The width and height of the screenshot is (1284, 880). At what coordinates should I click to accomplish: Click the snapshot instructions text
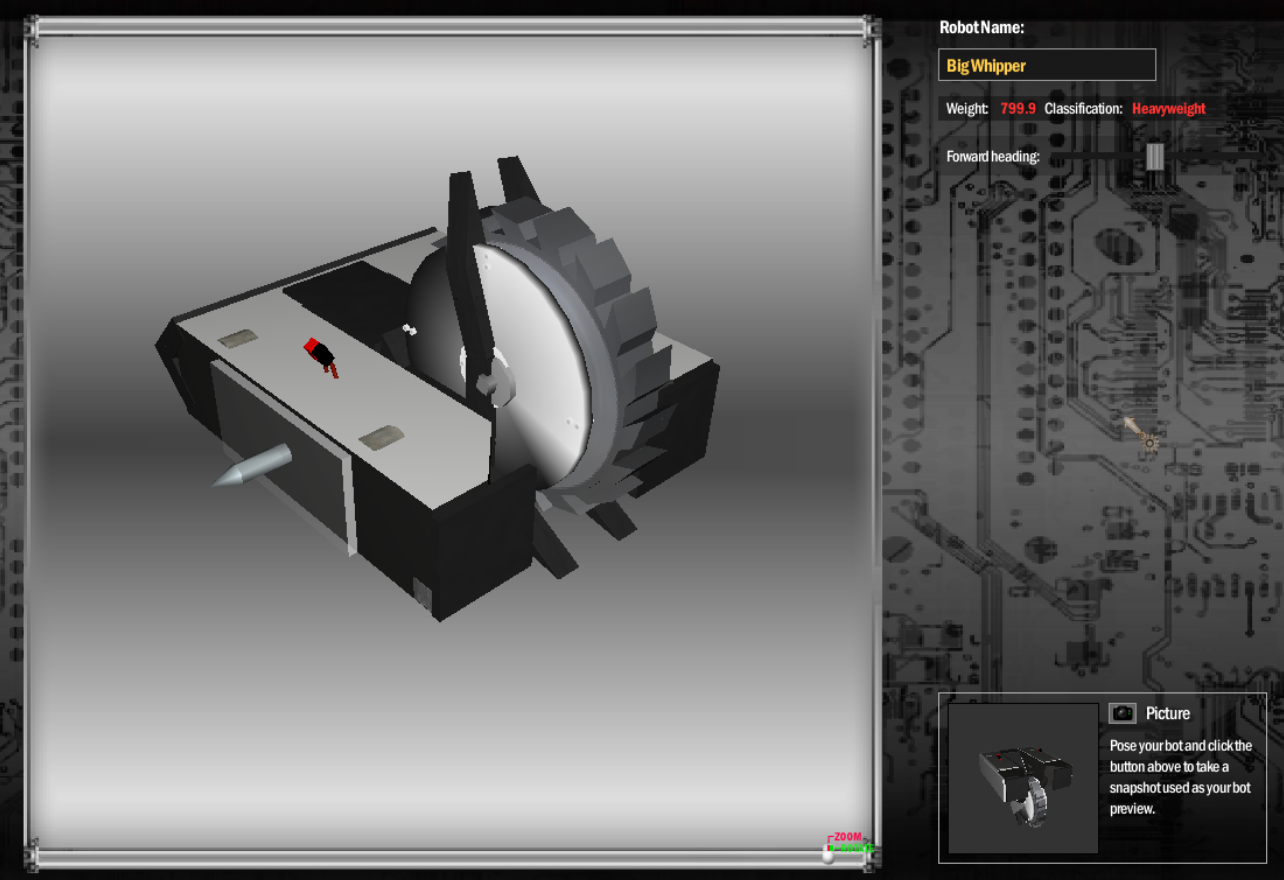[1181, 777]
